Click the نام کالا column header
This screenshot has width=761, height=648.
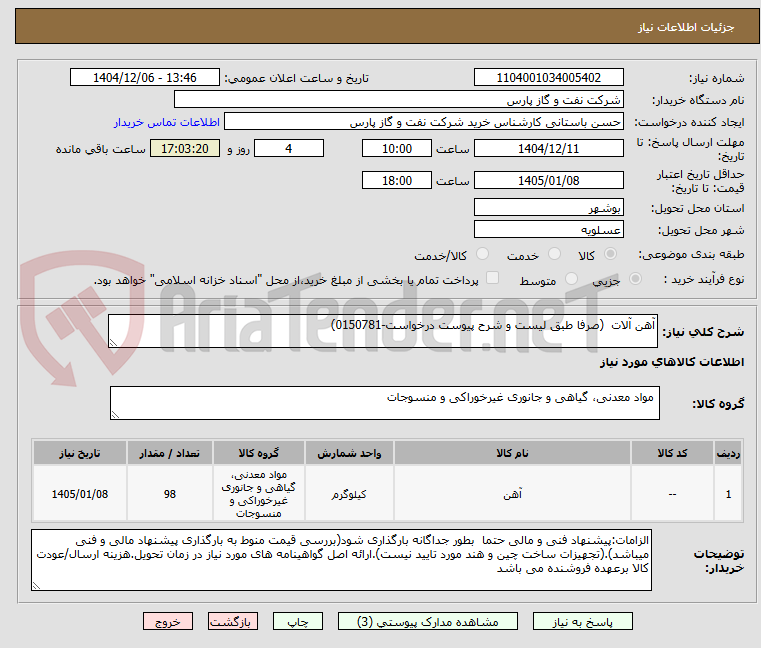click(513, 453)
